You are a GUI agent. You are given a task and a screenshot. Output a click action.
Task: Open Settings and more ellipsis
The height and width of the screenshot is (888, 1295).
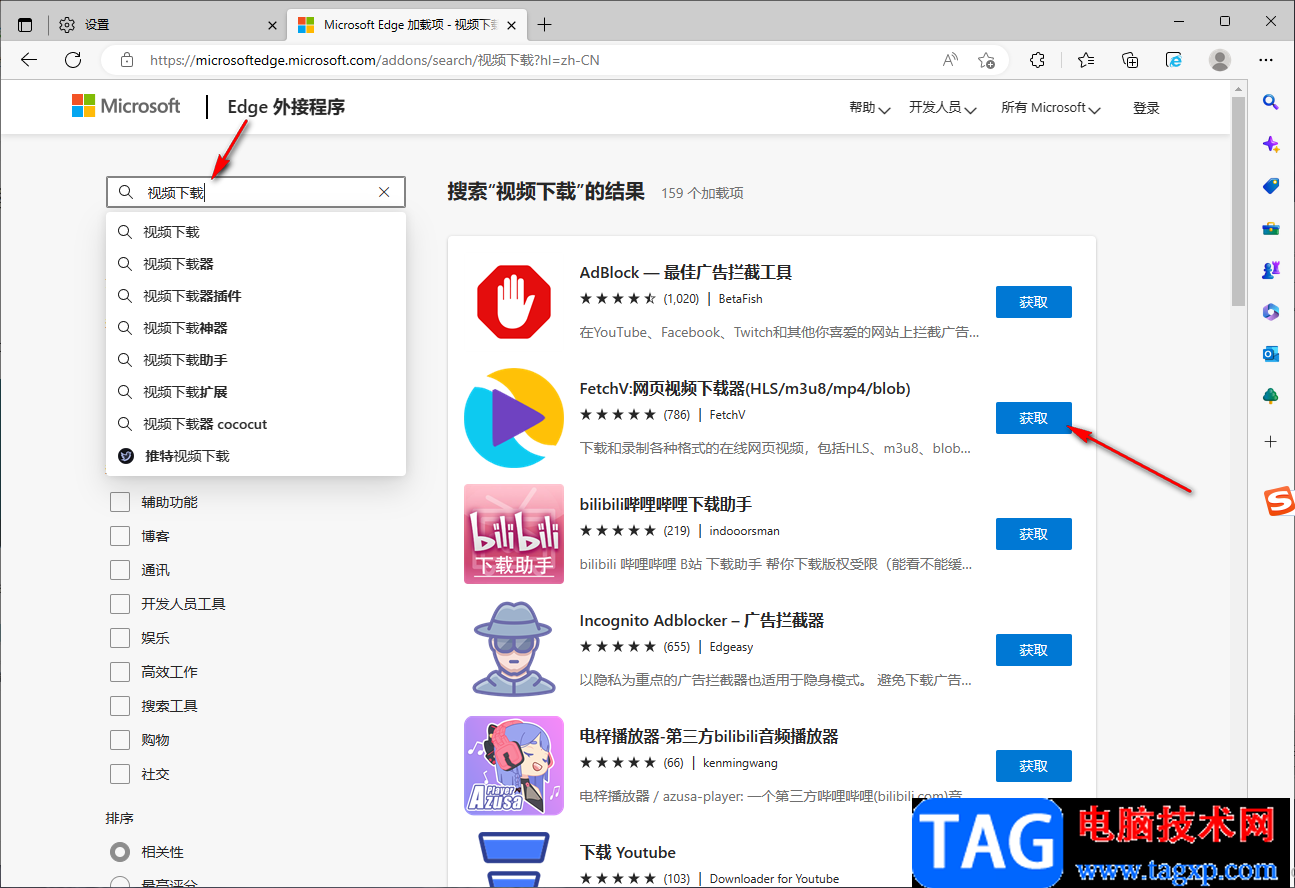pos(1267,60)
